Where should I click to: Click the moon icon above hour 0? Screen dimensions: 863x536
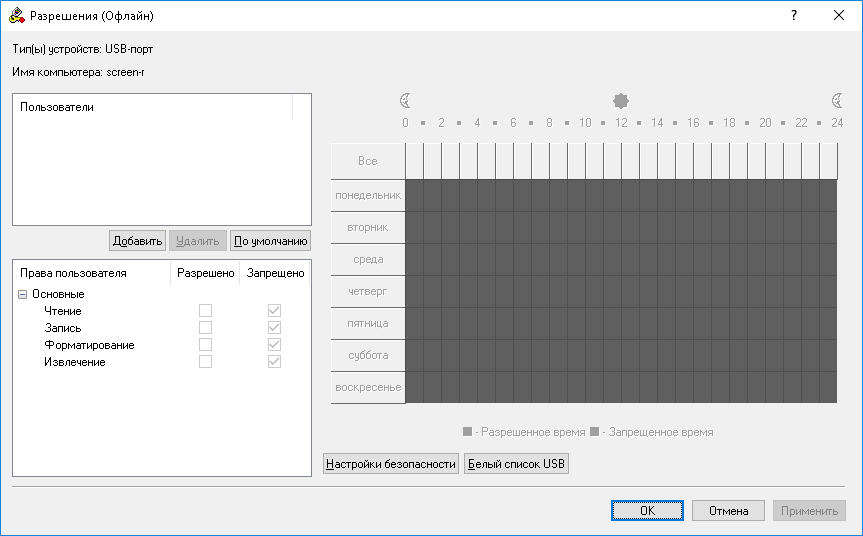pyautogui.click(x=405, y=101)
